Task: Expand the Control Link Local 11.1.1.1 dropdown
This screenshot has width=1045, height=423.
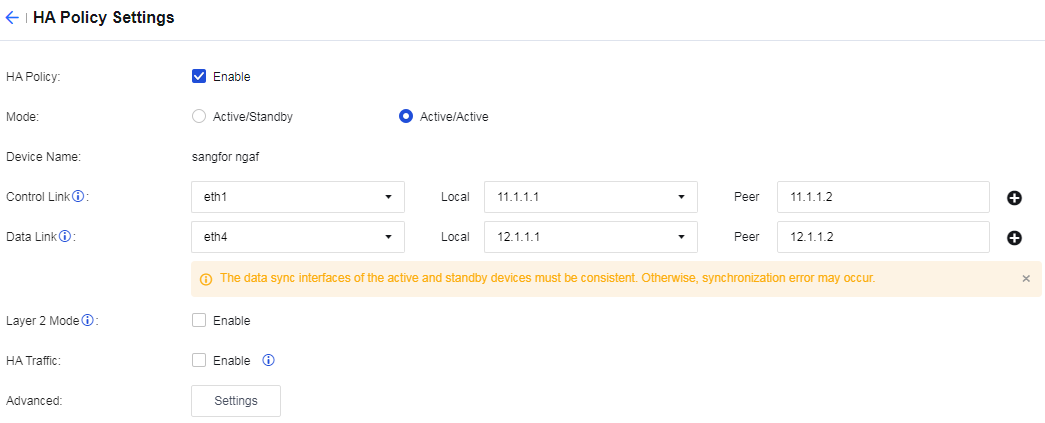Action: (590, 197)
